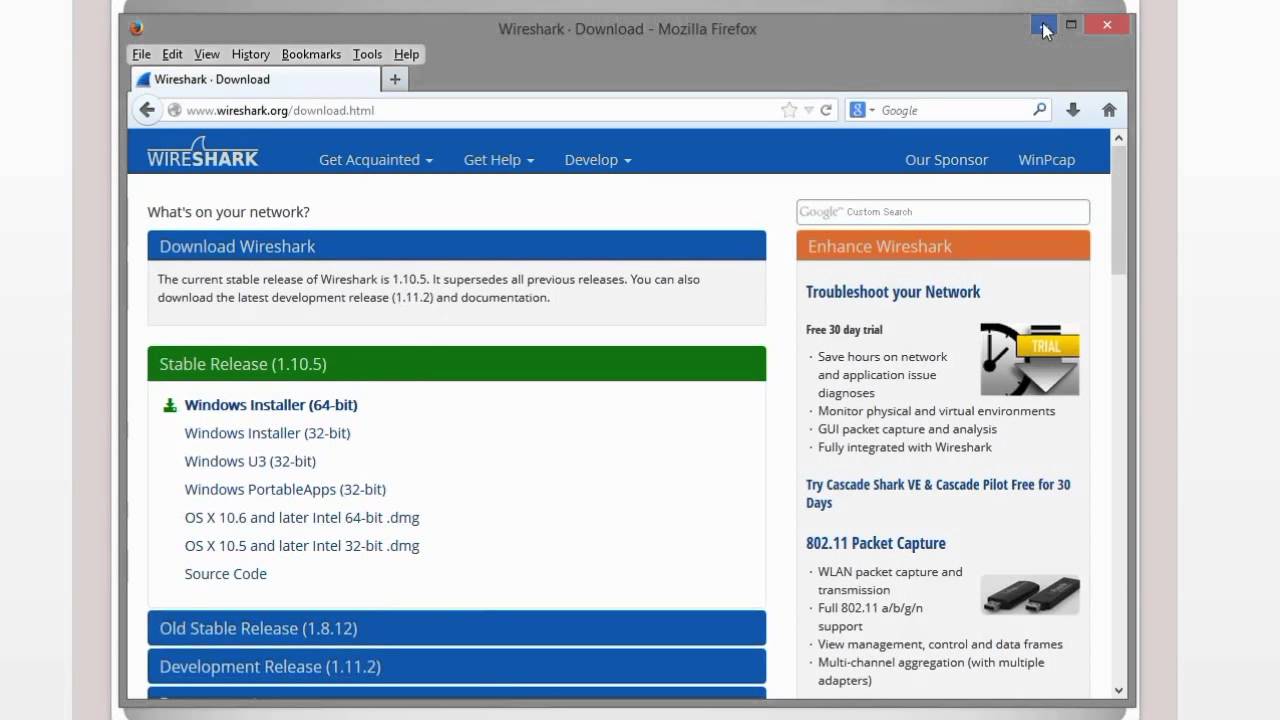The width and height of the screenshot is (1280, 720).
Task: Open the Firefox downloads arrow icon
Action: (x=1073, y=110)
